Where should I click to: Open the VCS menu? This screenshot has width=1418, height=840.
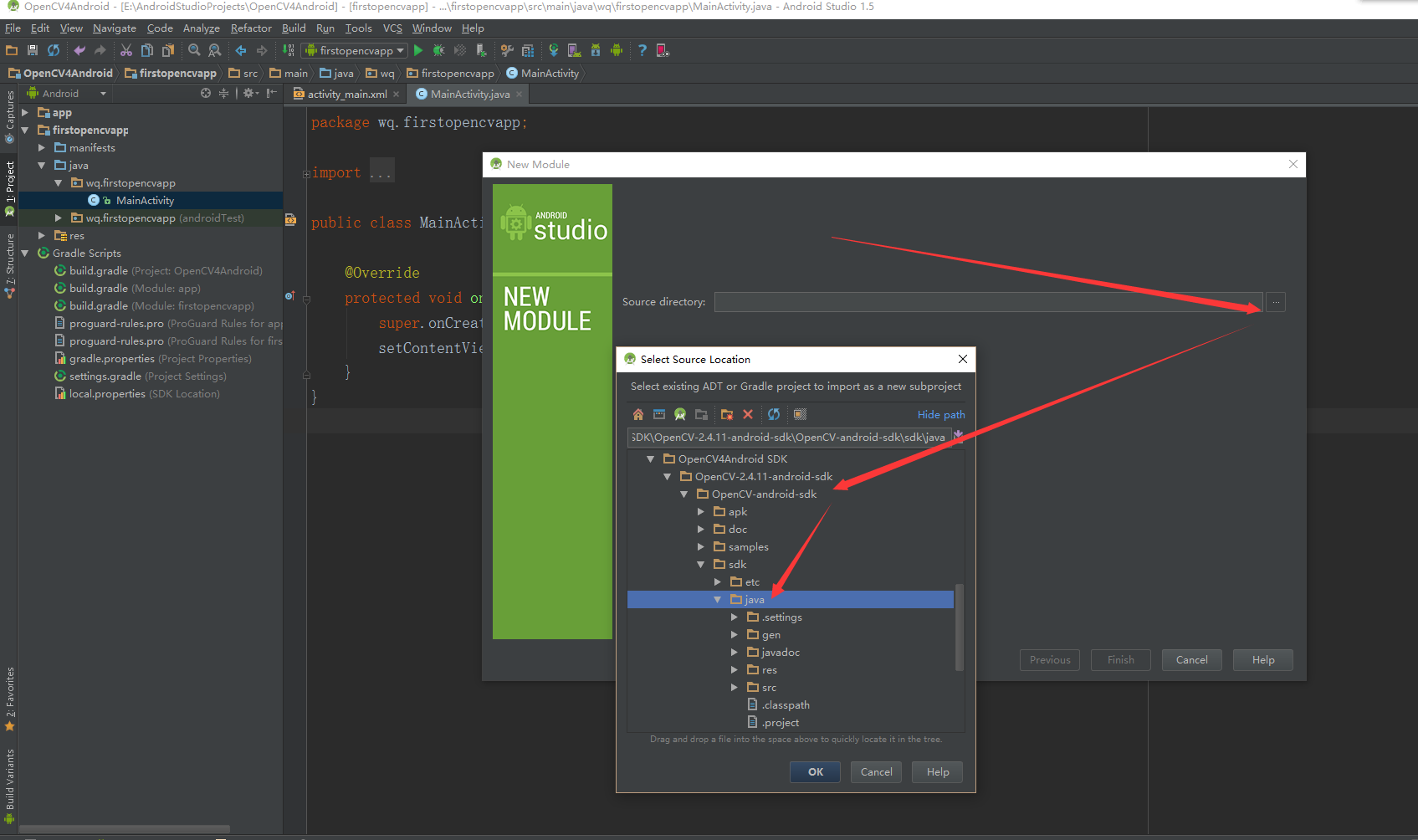[x=392, y=28]
